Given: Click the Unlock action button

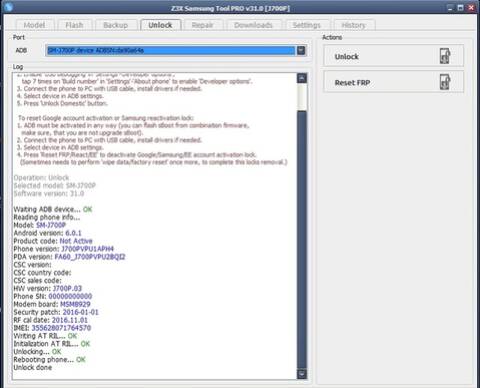Looking at the screenshot, I should (x=393, y=56).
